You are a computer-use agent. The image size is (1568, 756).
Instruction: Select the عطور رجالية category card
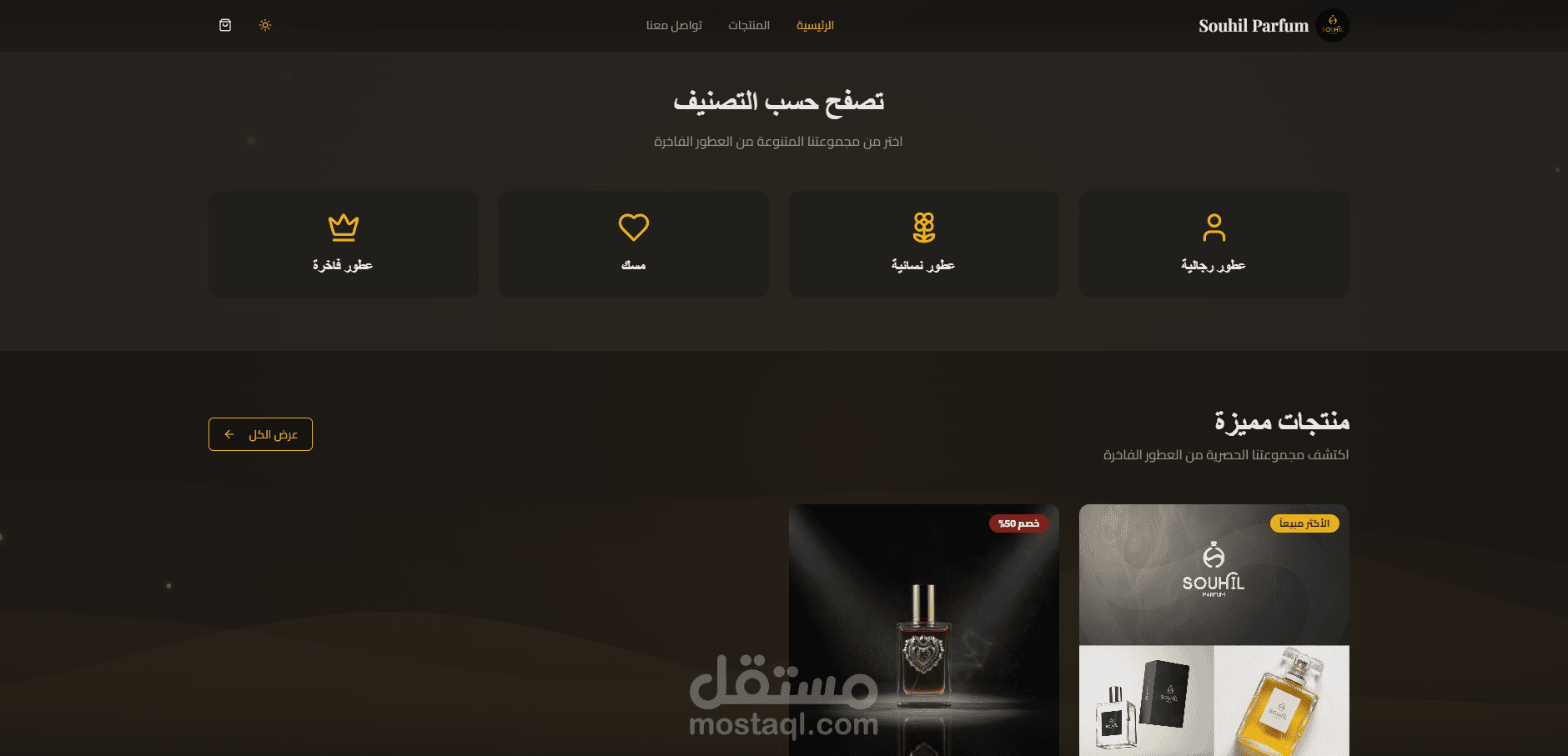pos(1214,244)
